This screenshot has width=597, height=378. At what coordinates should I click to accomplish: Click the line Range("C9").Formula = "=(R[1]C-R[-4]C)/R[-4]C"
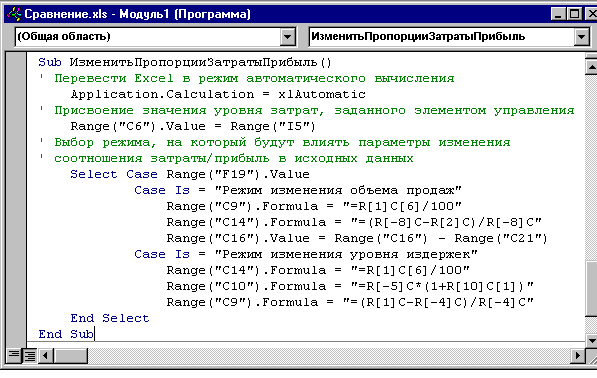click(350, 302)
